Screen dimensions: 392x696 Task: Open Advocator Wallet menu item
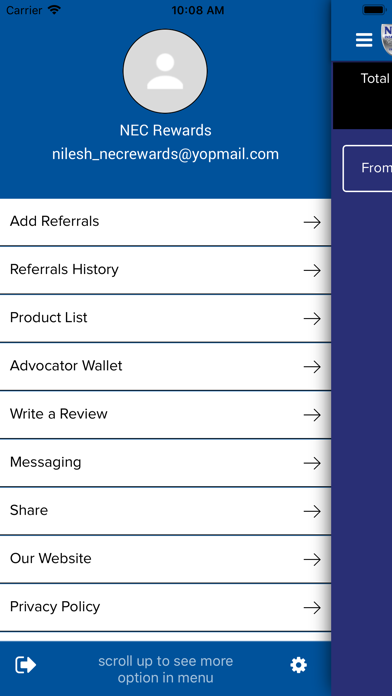165,367
